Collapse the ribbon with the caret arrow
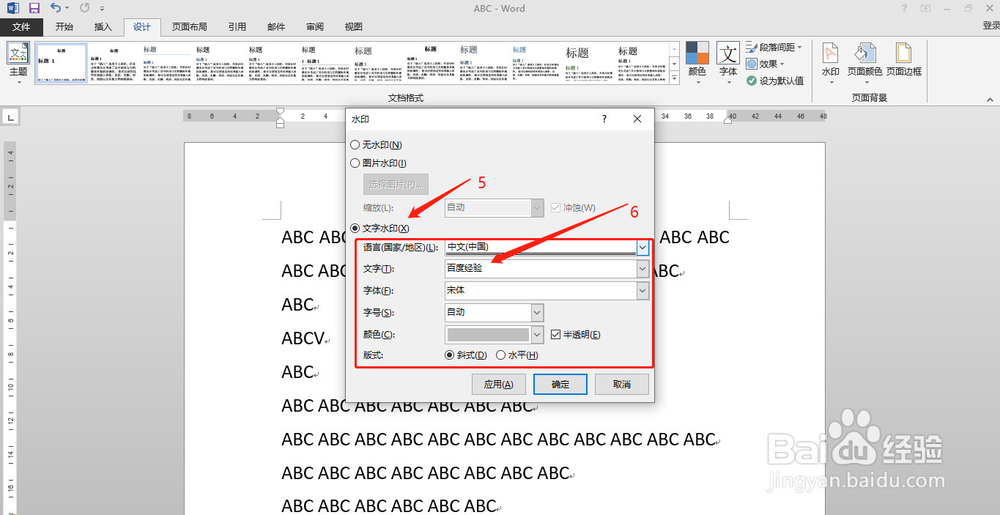1000x515 pixels. pos(990,99)
